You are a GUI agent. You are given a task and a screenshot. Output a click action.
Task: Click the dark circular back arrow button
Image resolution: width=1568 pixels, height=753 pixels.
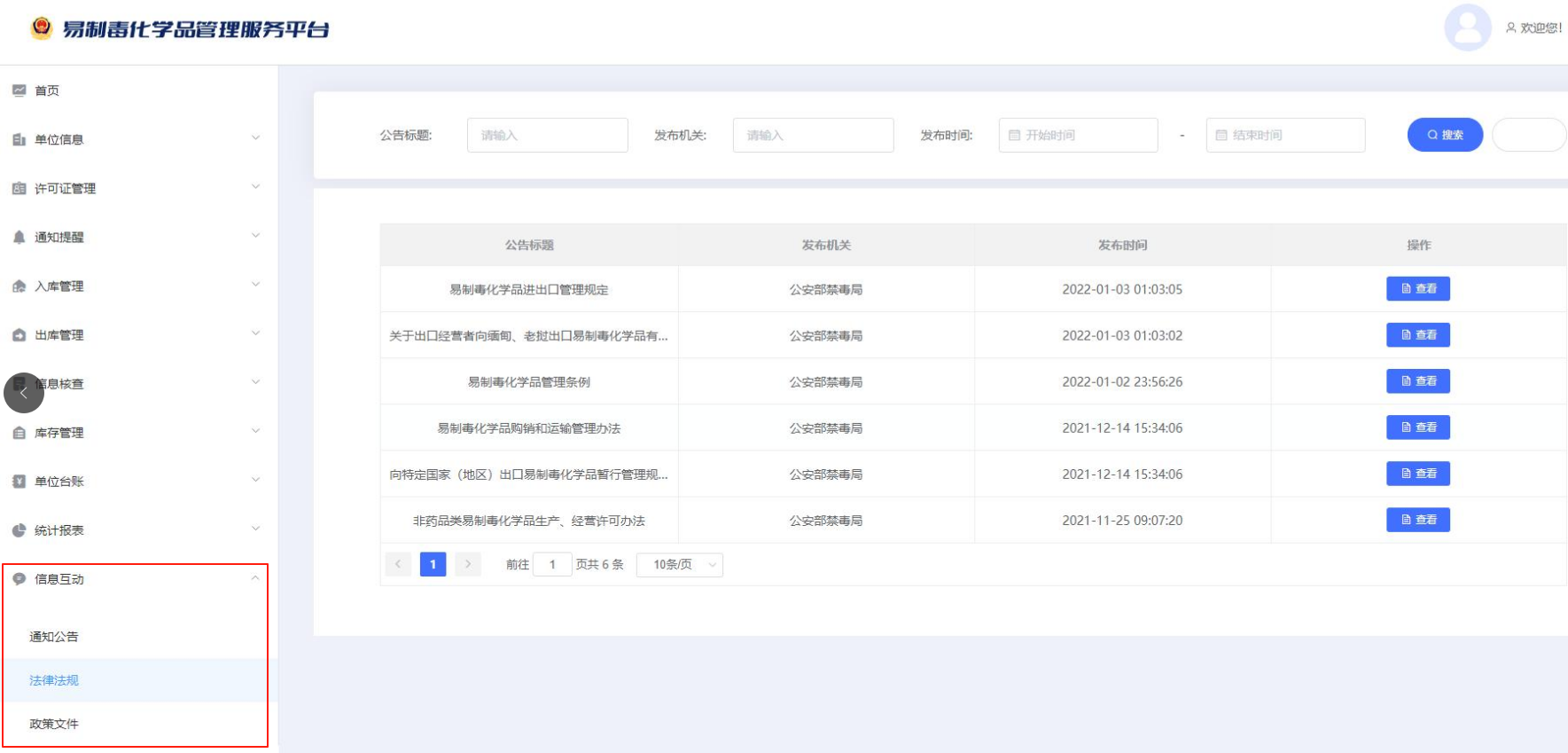point(24,393)
